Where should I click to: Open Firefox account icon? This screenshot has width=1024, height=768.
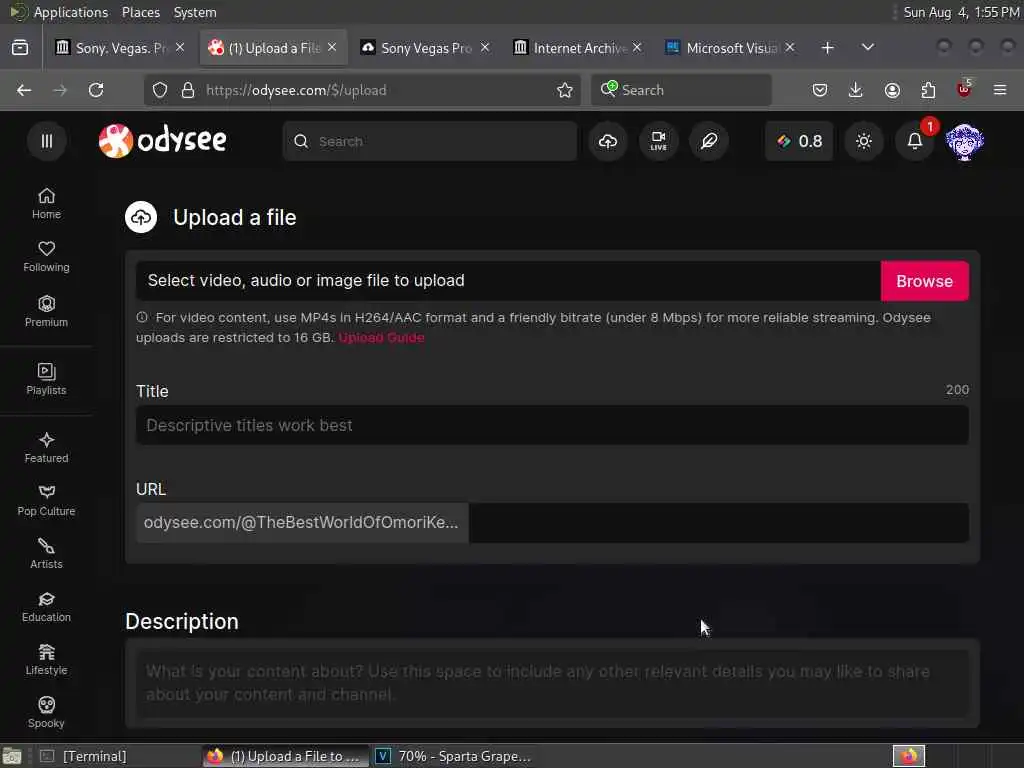[x=892, y=90]
